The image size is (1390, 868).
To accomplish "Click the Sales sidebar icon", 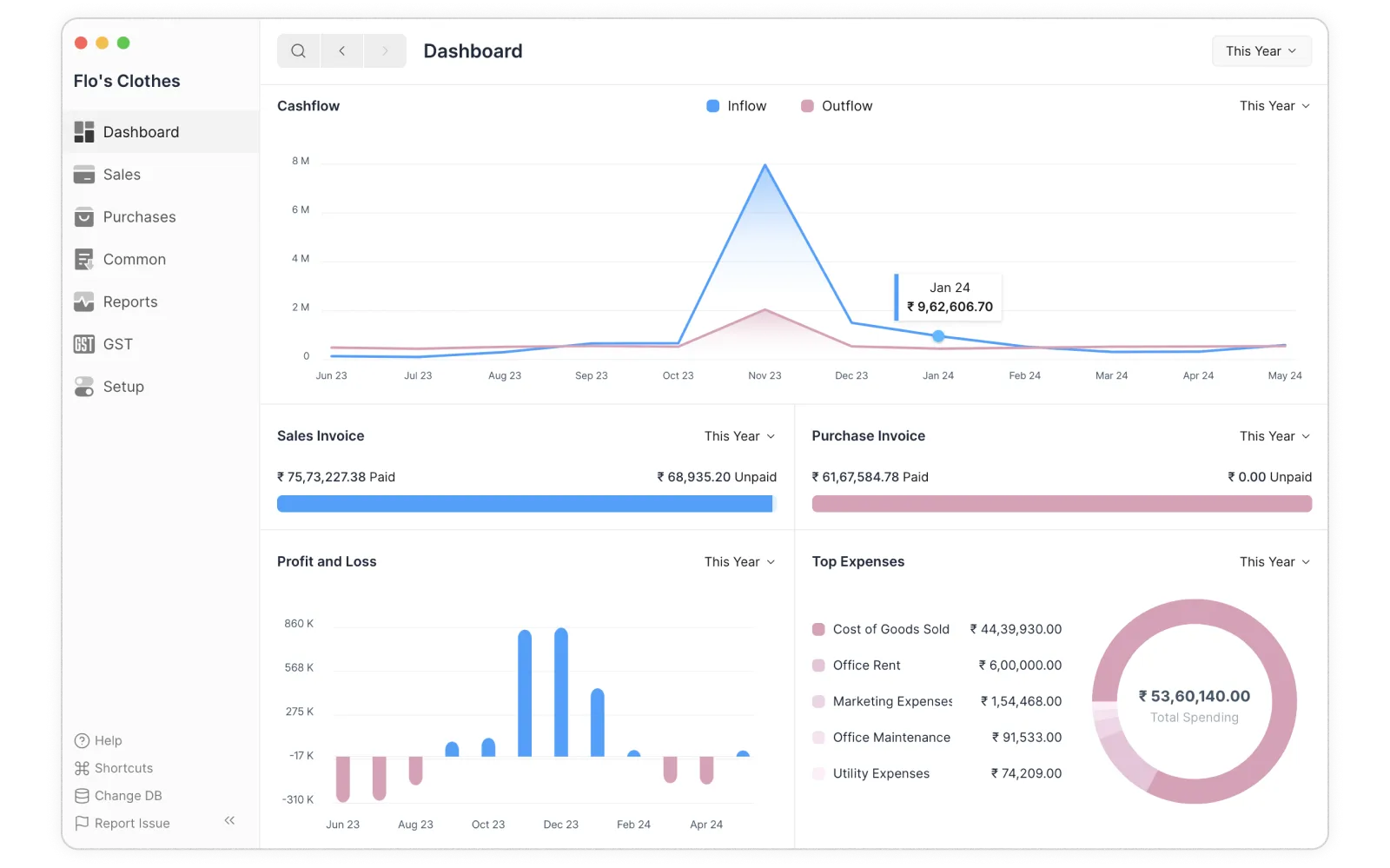I will point(84,175).
